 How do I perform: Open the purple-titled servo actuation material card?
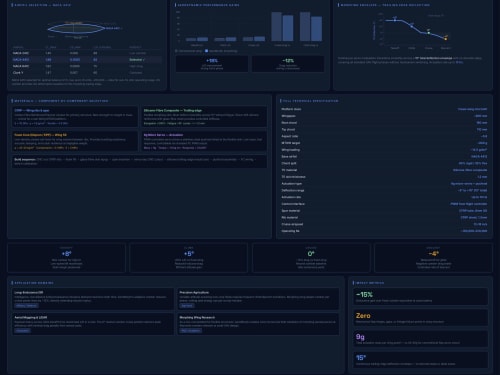tap(205, 141)
